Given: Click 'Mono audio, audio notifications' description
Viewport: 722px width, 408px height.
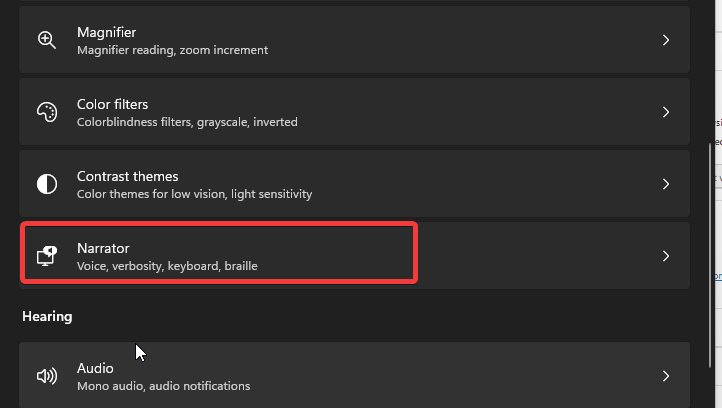Looking at the screenshot, I should pyautogui.click(x=163, y=386).
